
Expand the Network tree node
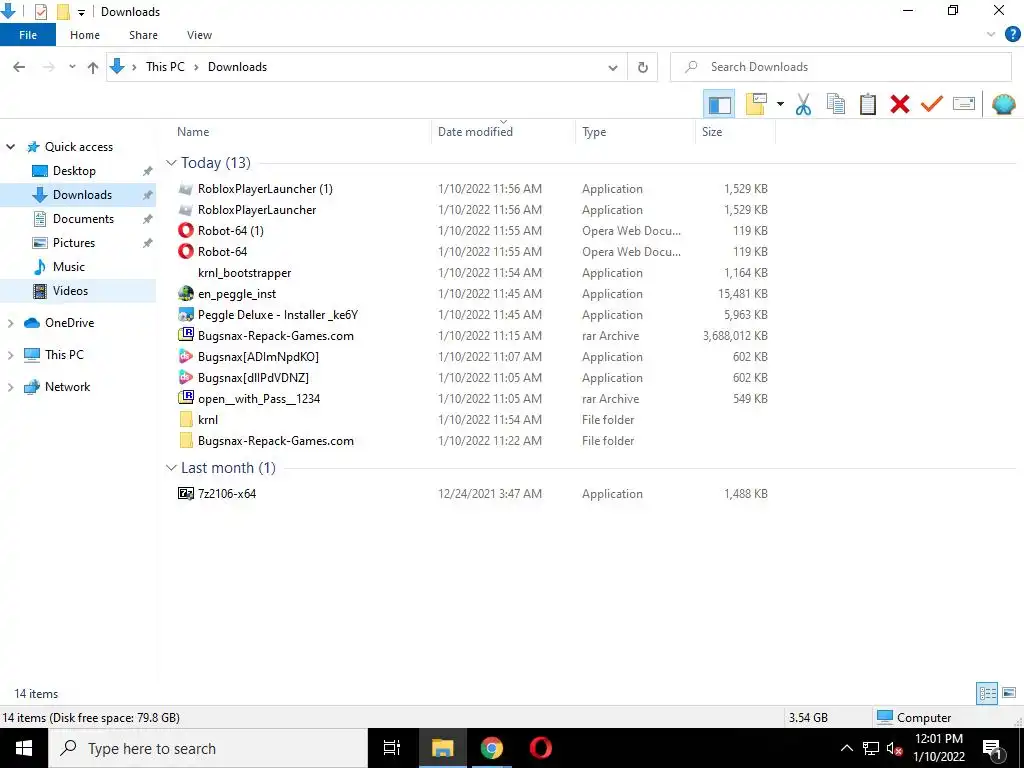click(x=10, y=387)
